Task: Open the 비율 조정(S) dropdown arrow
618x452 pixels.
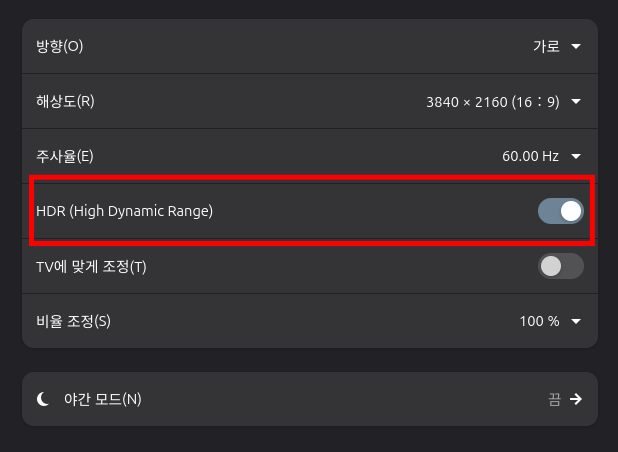Action: point(576,322)
